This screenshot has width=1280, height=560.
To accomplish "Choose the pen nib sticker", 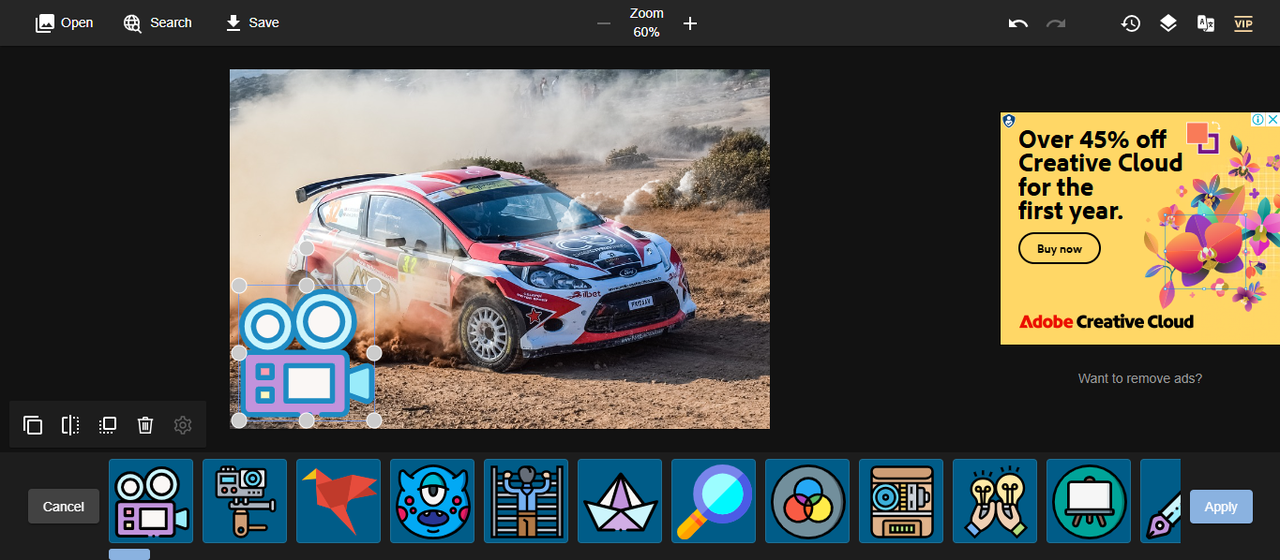I will click(1161, 501).
